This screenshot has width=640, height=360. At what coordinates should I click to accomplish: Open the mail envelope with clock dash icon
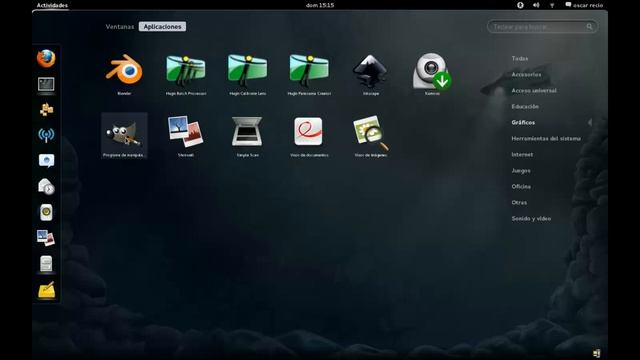point(46,186)
